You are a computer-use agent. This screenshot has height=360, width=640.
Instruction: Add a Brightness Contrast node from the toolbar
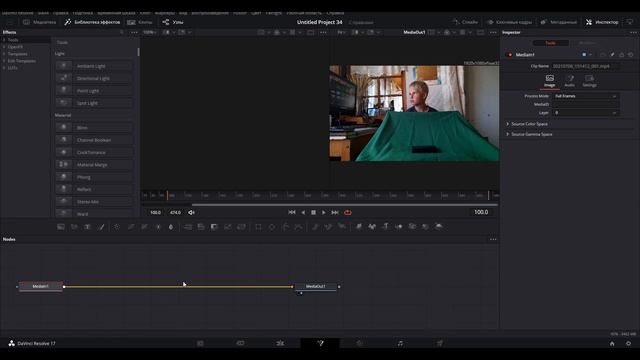(158, 227)
